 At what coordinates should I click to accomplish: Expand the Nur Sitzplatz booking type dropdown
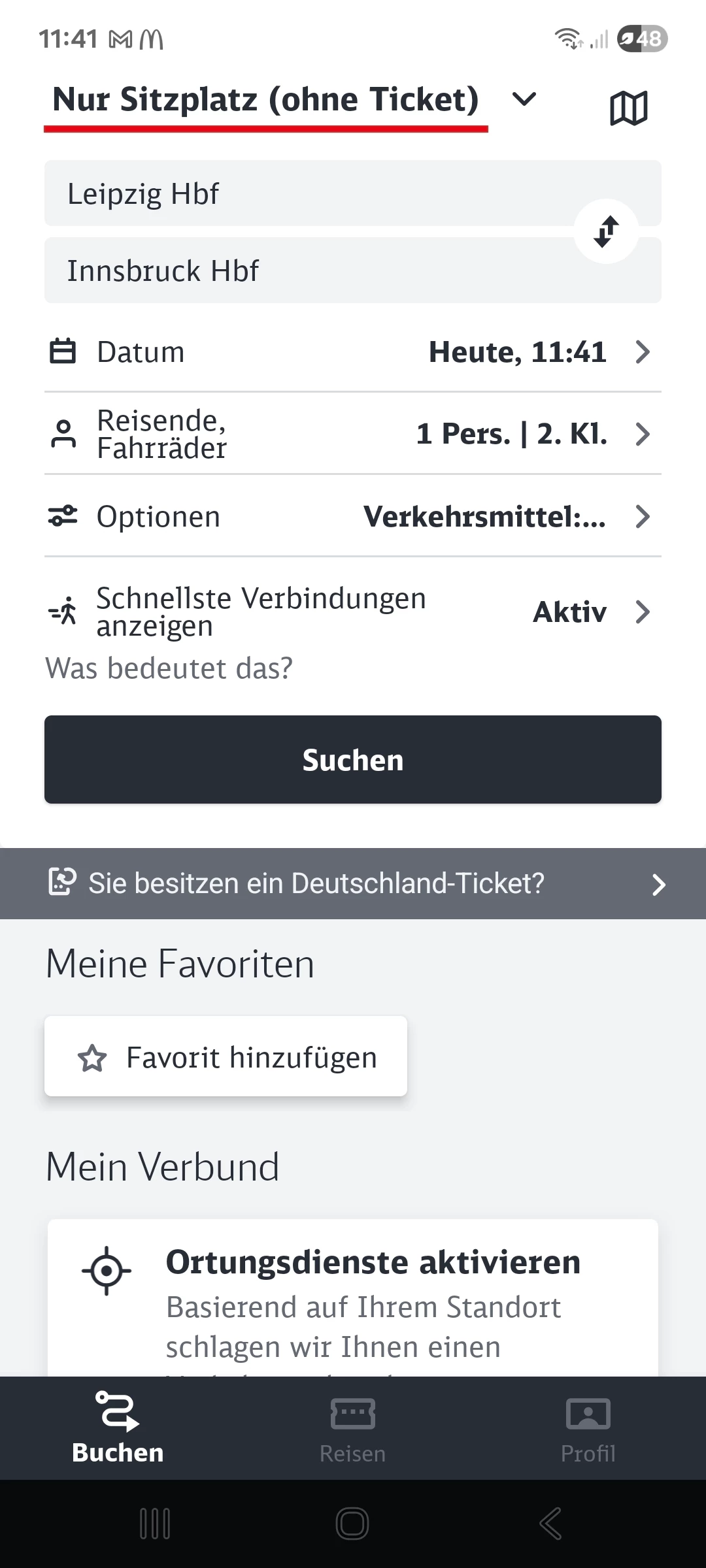(524, 100)
